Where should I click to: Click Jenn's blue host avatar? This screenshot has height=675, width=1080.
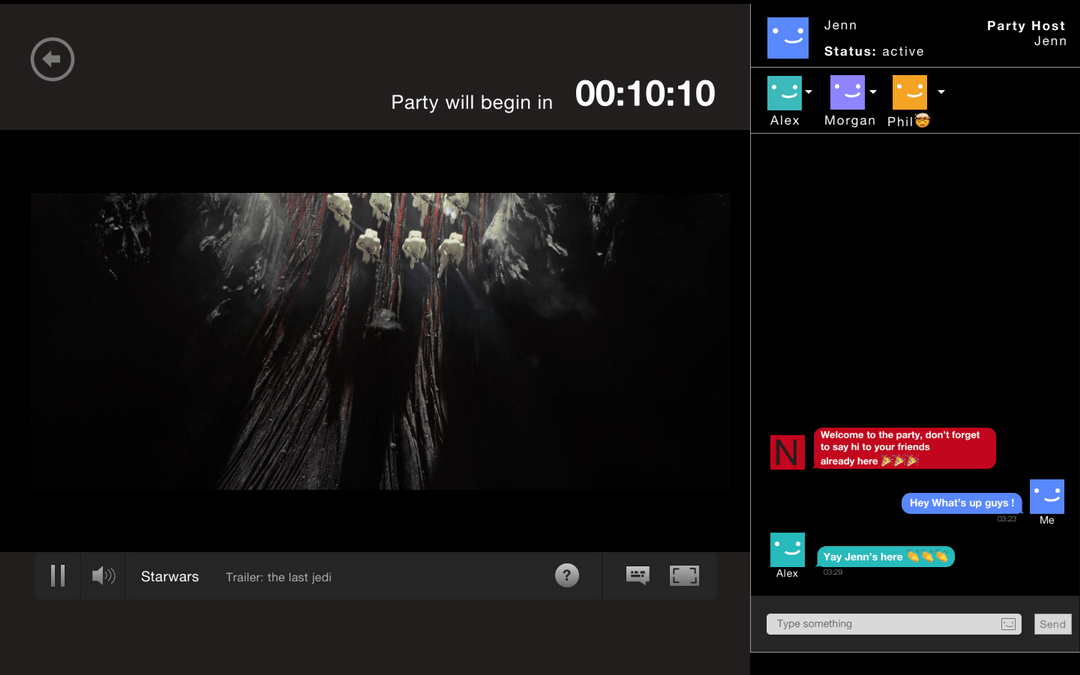coord(787,37)
